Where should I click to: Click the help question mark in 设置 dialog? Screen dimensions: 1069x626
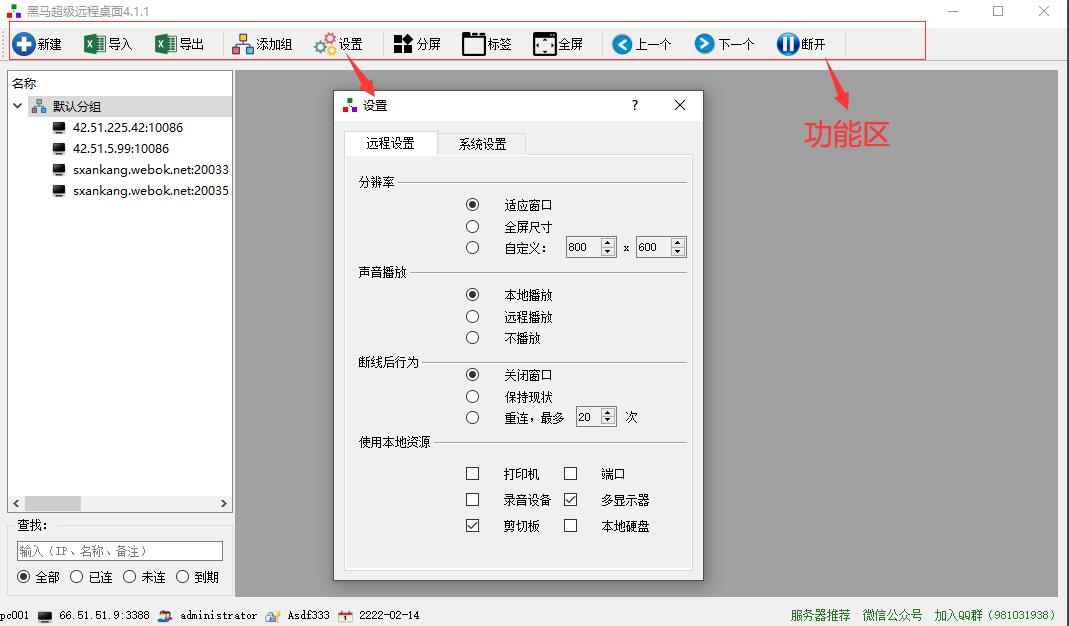[x=635, y=105]
